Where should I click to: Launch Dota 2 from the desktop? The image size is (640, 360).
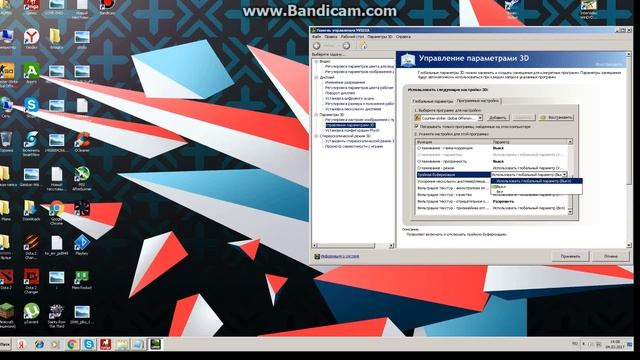pos(6,279)
